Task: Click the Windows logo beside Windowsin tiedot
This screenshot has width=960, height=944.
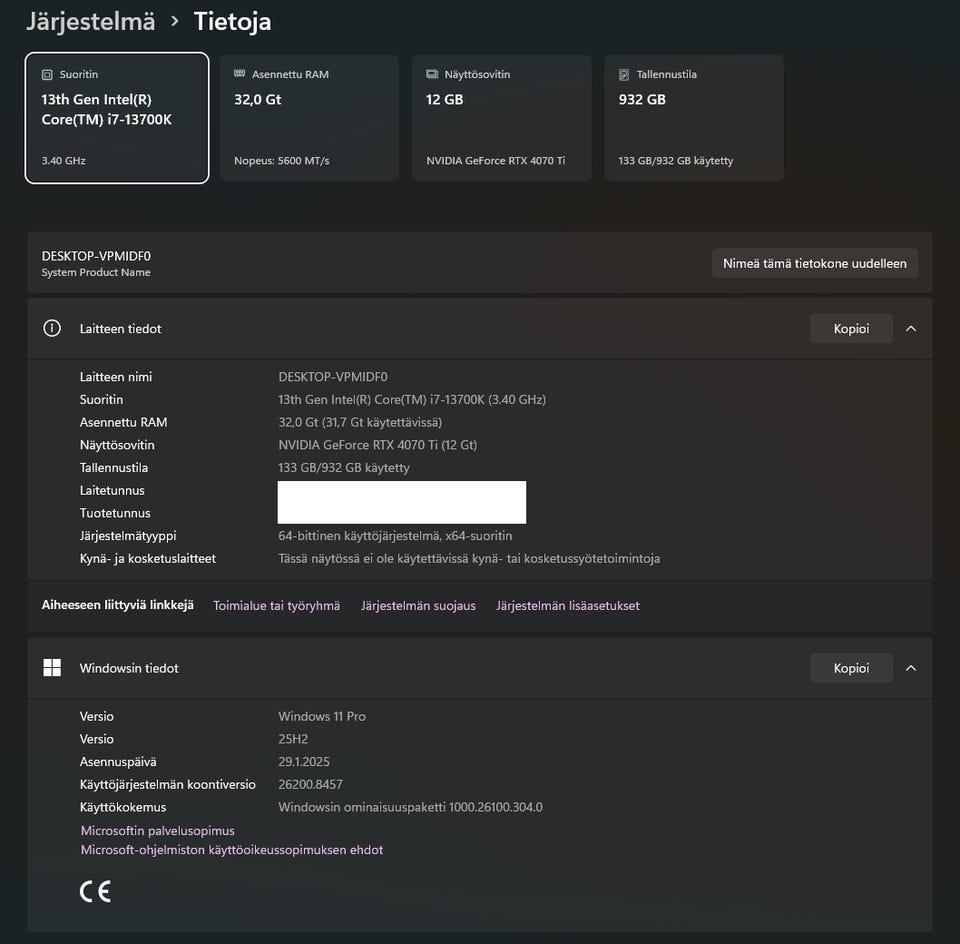Action: (52, 667)
